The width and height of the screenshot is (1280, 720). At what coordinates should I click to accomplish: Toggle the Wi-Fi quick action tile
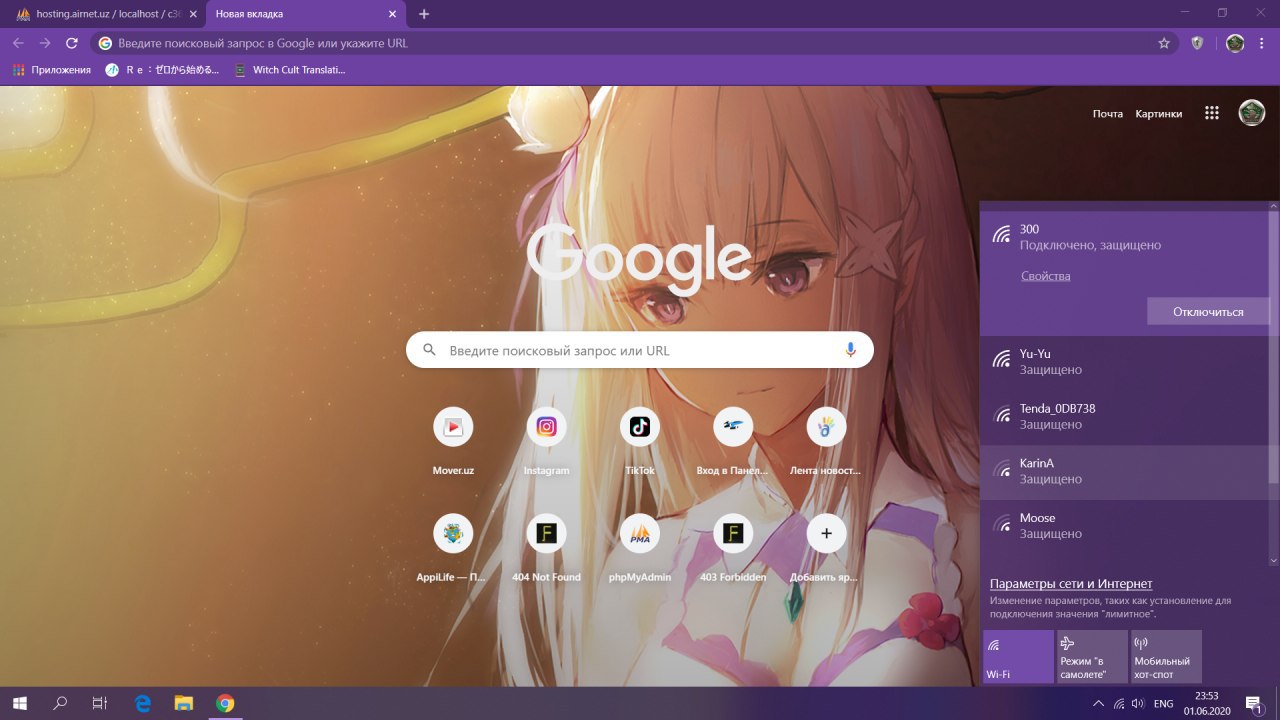1018,657
